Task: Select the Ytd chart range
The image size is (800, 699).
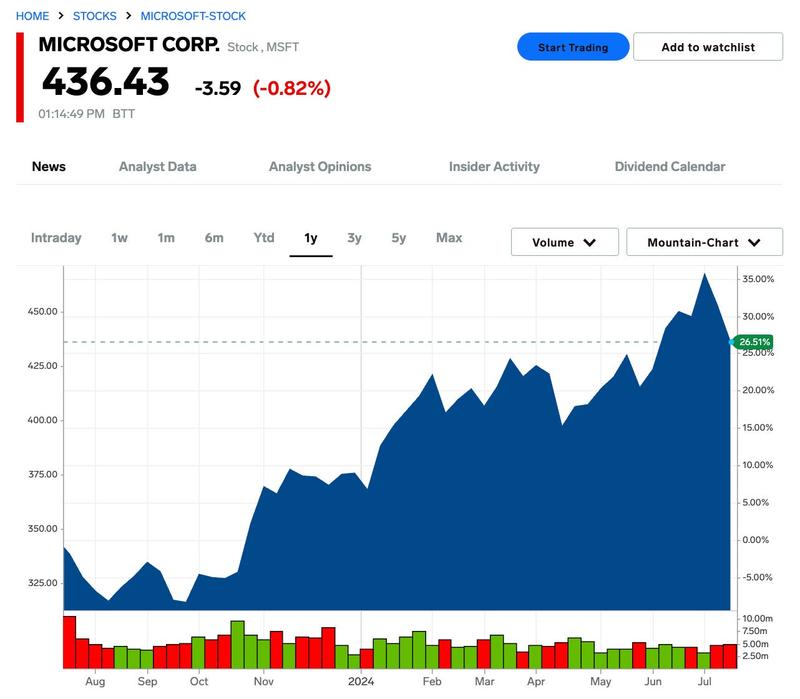Action: tap(263, 238)
